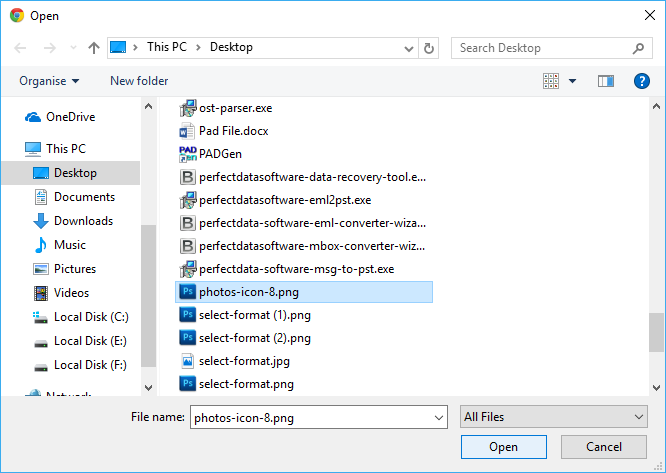Select Pad File.docx

(234, 131)
